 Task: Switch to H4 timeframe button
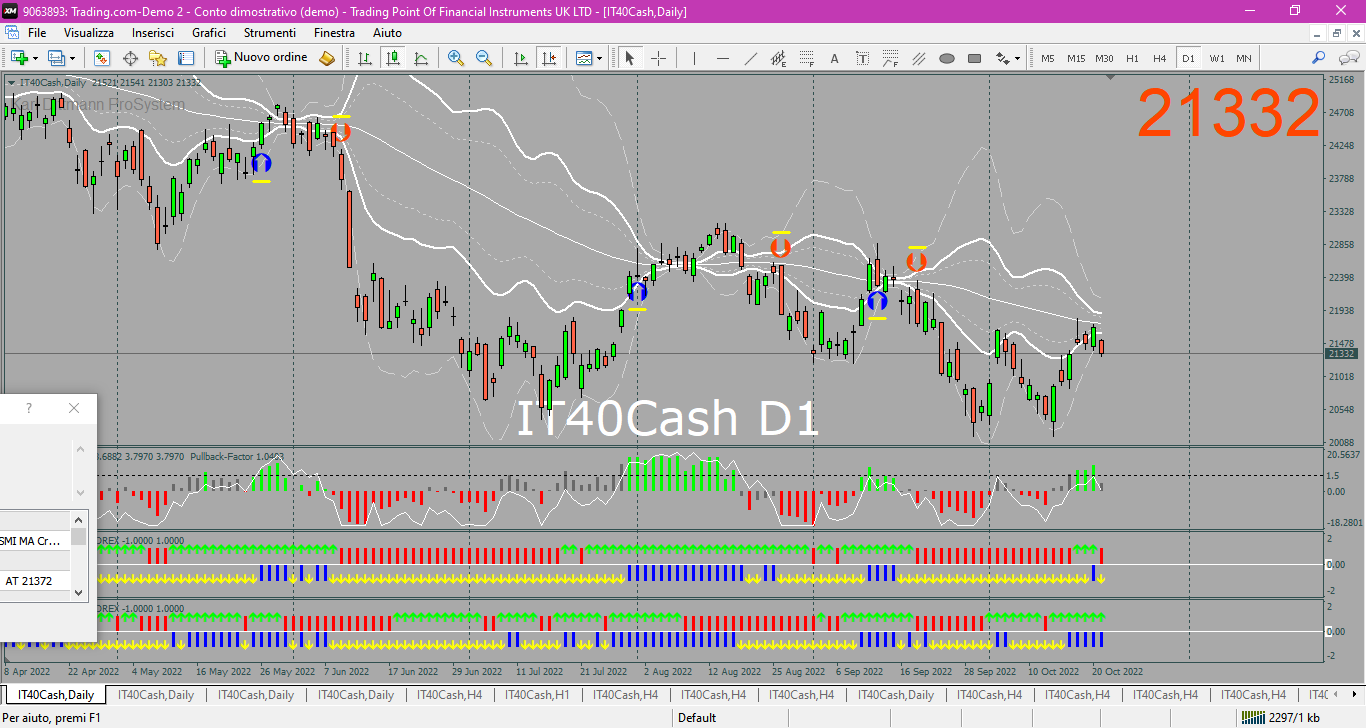[1160, 58]
